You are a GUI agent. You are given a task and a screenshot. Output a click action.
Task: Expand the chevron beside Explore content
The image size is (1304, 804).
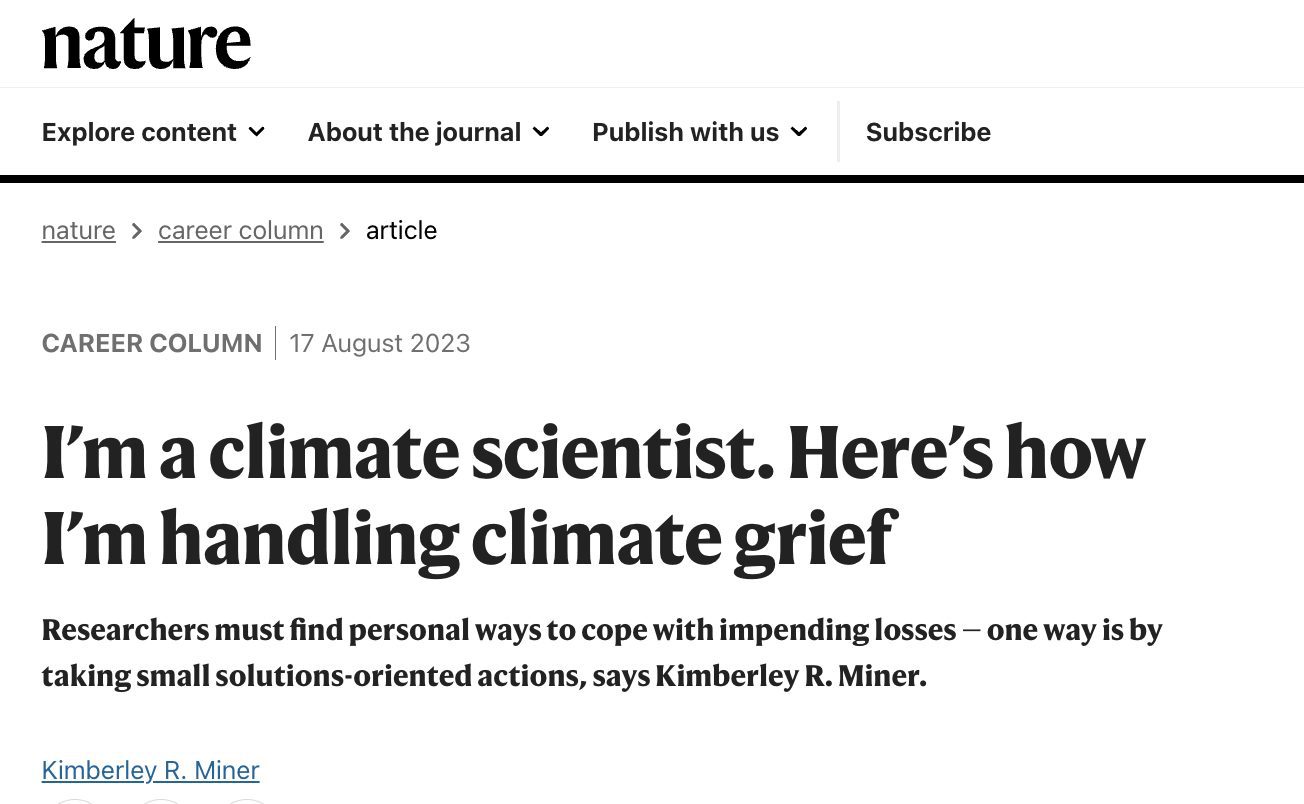click(x=257, y=132)
